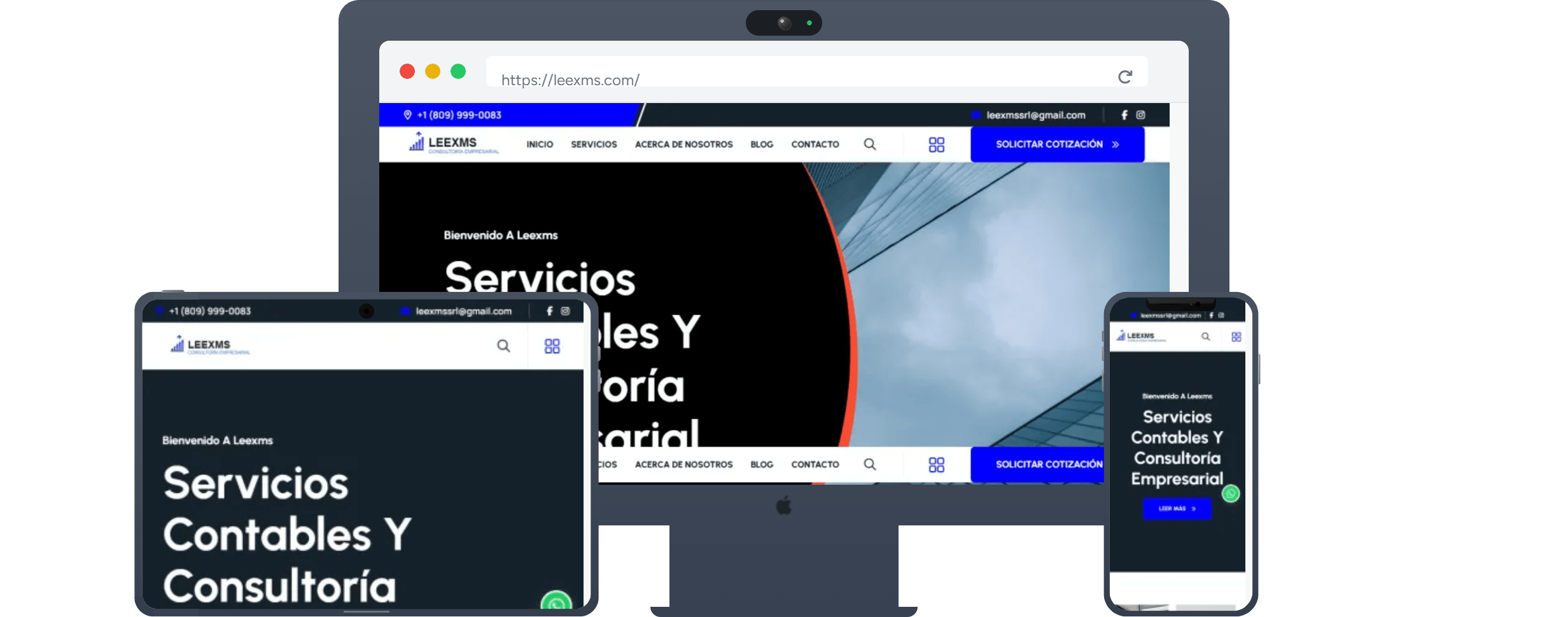Click the search icon in the desktop navigation
1568x617 pixels.
pos(870,144)
